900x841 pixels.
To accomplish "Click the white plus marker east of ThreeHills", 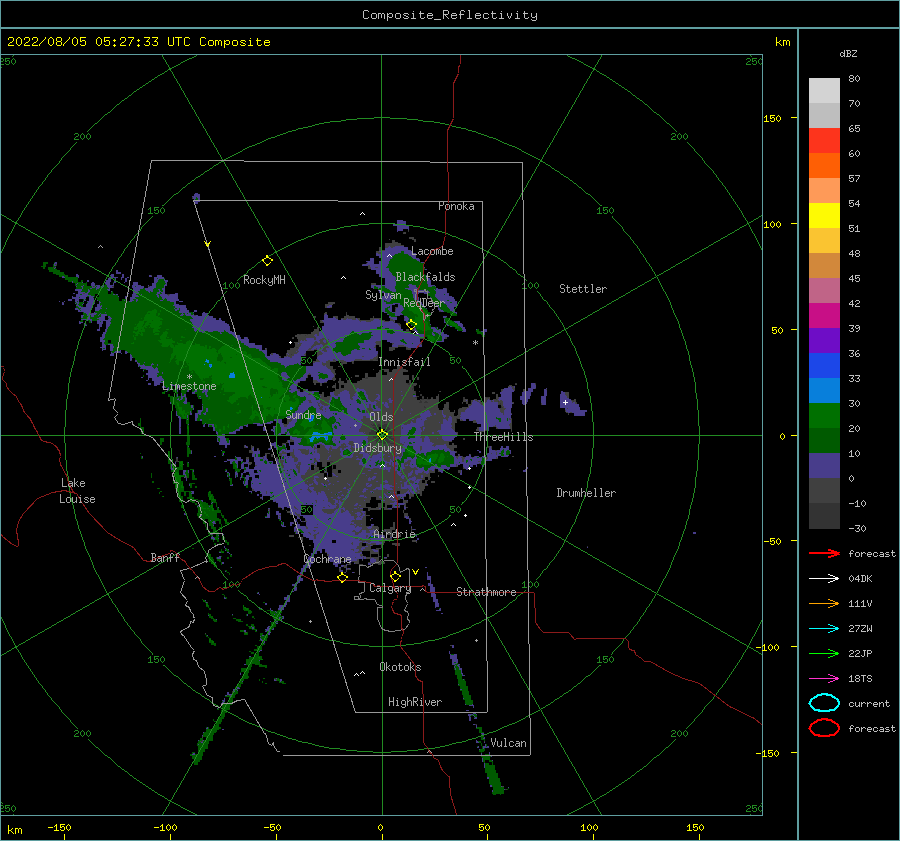I will click(565, 402).
